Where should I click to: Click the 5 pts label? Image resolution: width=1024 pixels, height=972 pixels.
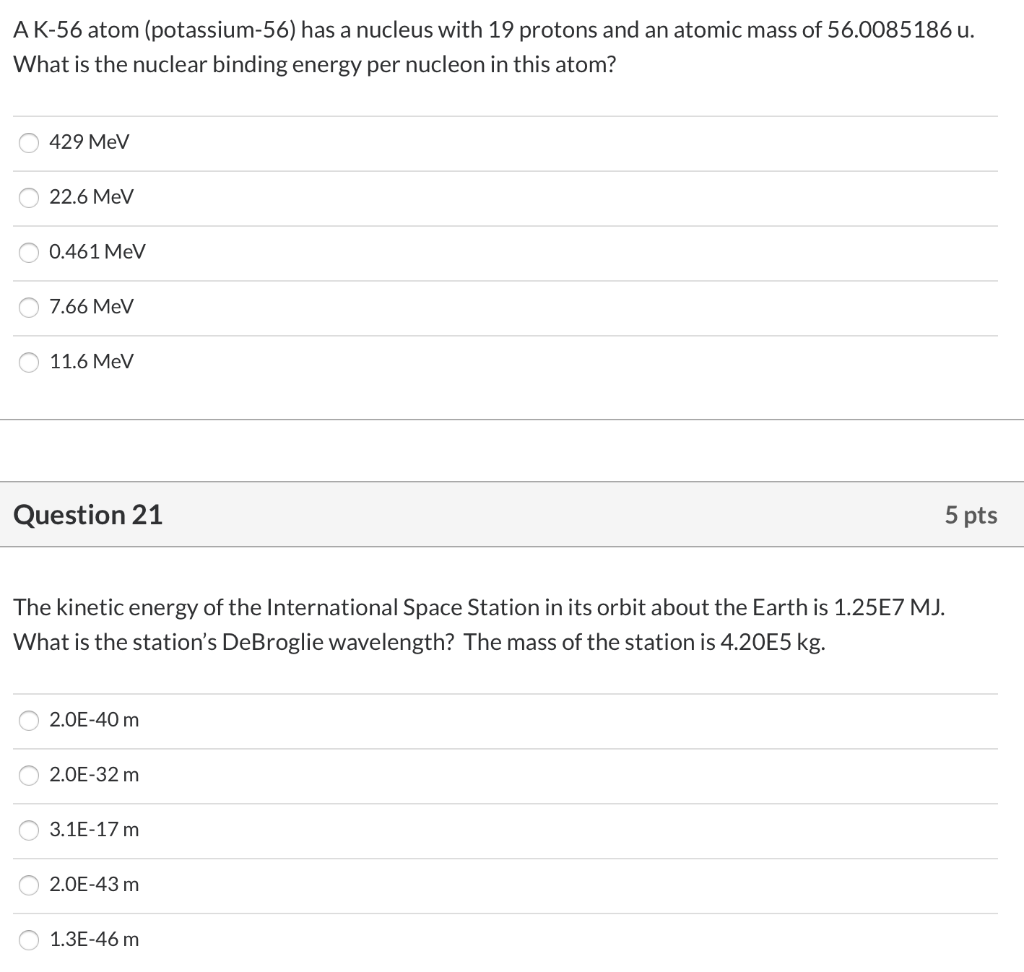(x=970, y=515)
